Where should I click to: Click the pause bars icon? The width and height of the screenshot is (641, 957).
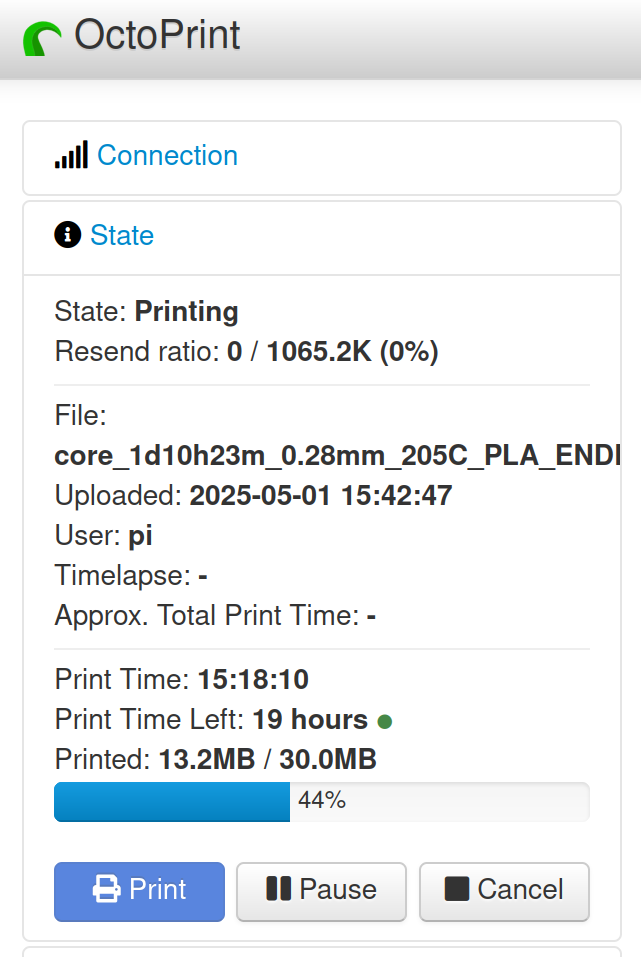pos(278,889)
